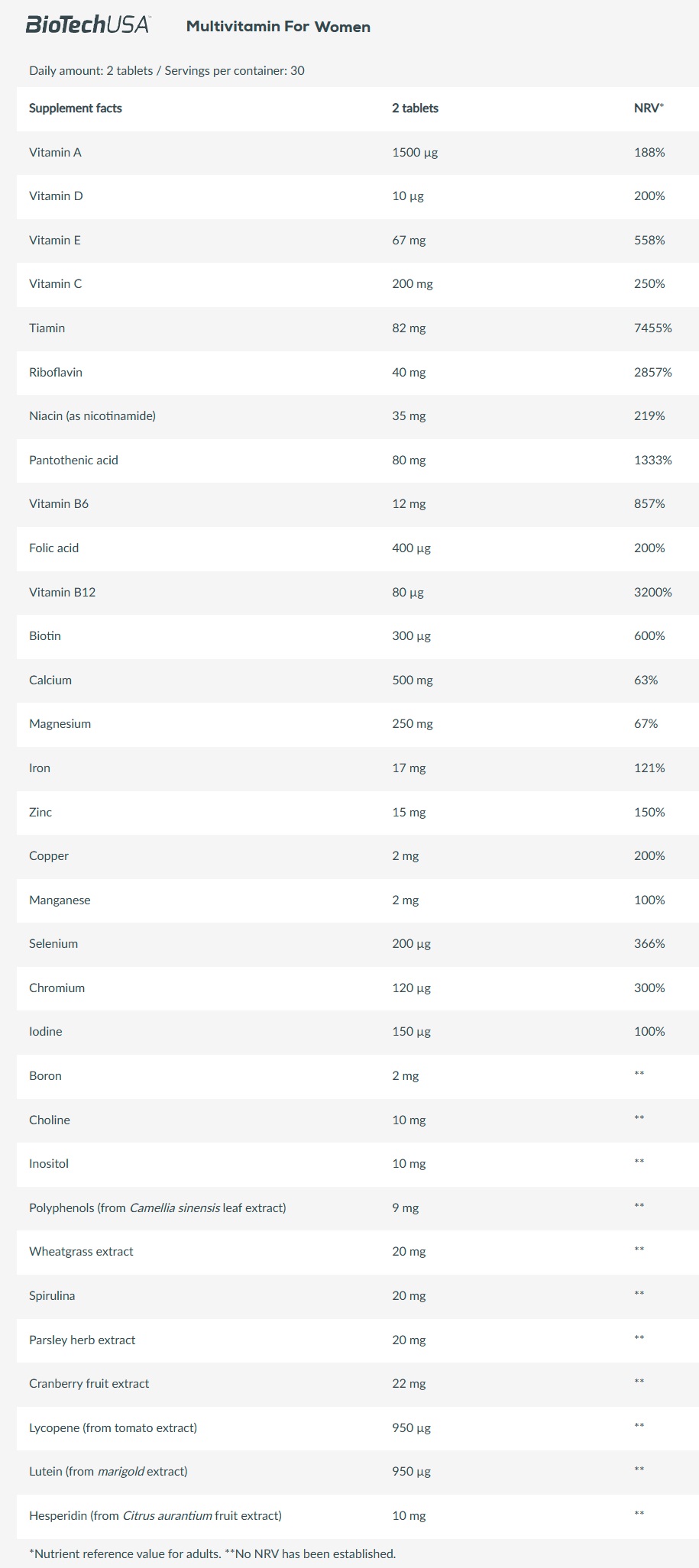Click the Tiamin 7455% NRV value
This screenshot has width=699, height=1568.
click(652, 328)
